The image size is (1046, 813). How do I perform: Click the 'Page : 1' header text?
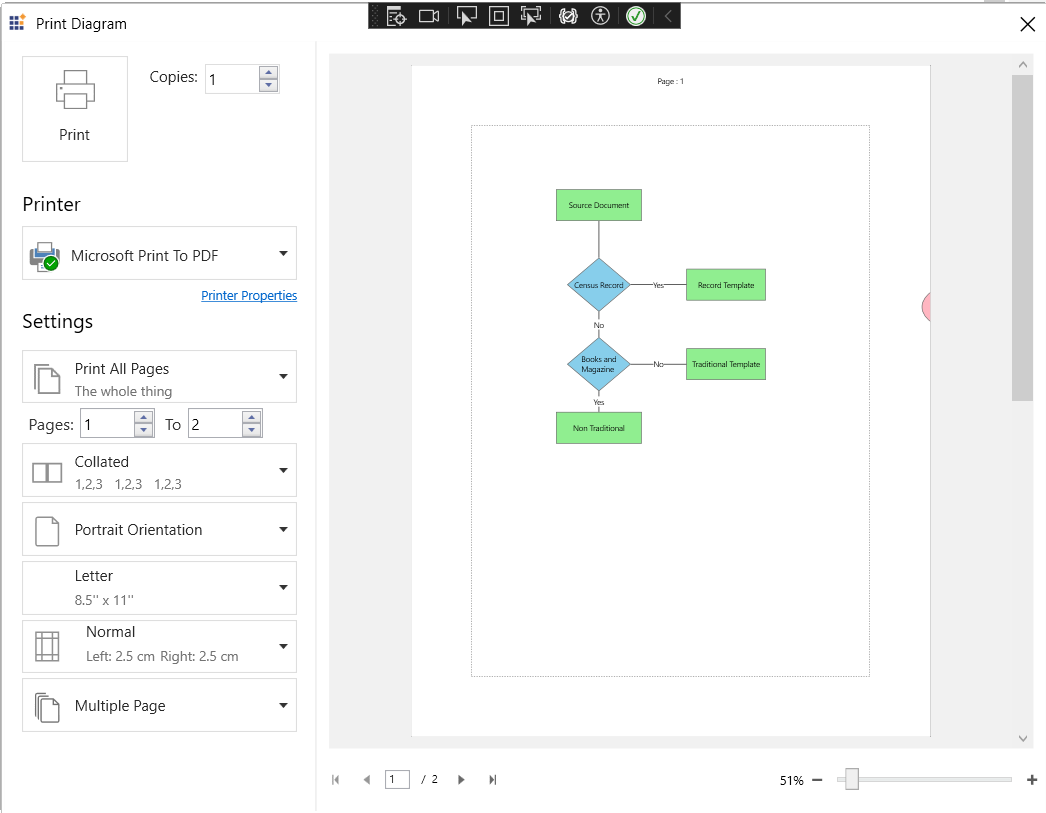[x=670, y=81]
